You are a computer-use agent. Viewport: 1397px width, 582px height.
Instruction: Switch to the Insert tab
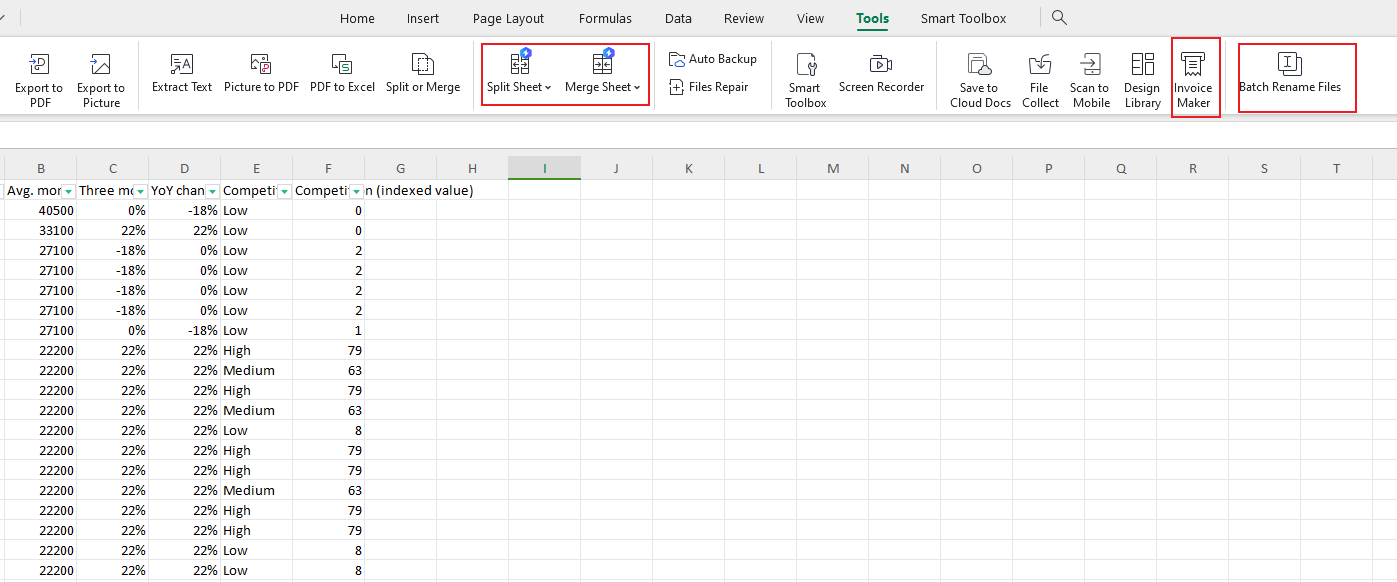pyautogui.click(x=423, y=19)
